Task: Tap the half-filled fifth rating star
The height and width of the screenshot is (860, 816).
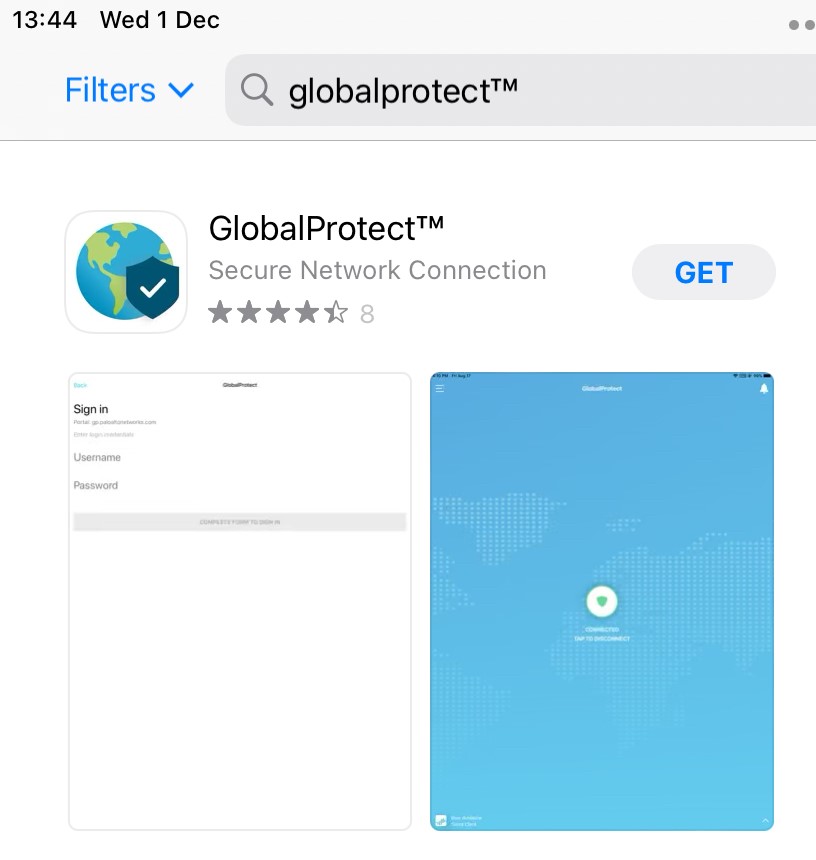Action: [336, 313]
